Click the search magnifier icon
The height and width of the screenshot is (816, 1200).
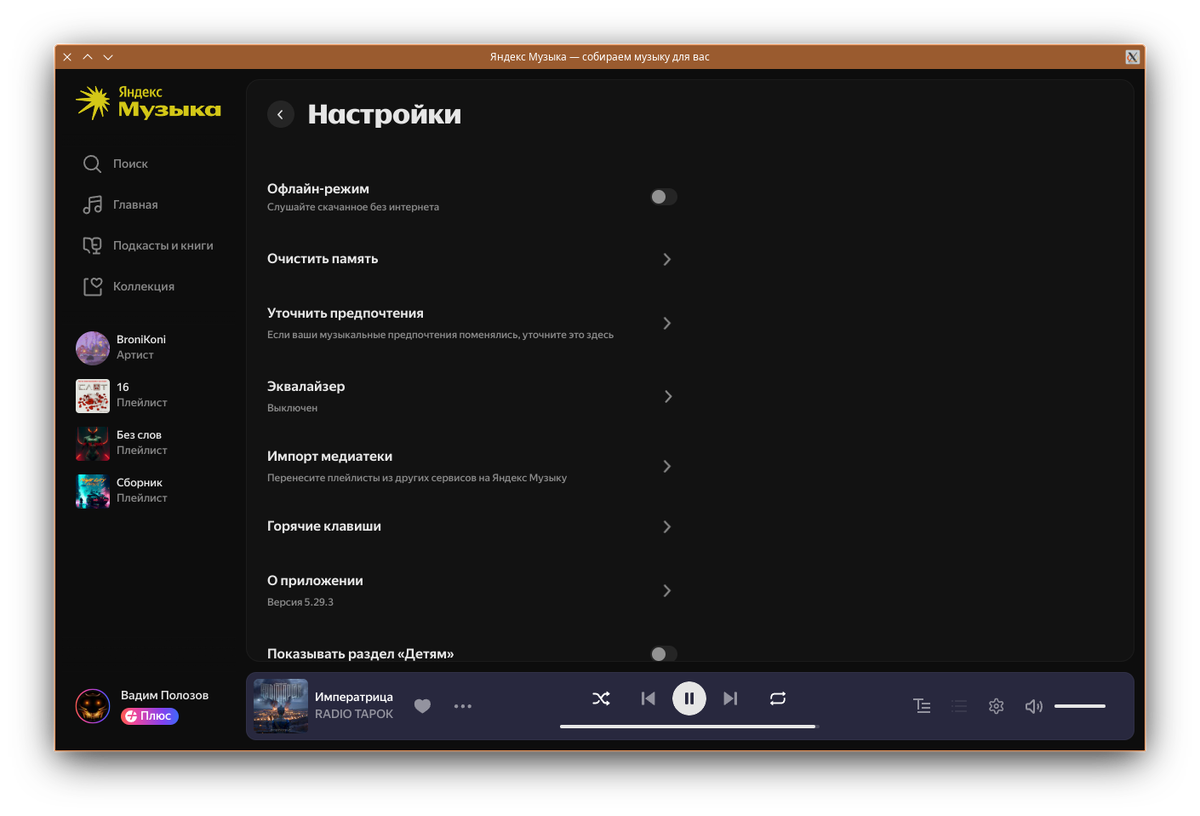pyautogui.click(x=92, y=164)
